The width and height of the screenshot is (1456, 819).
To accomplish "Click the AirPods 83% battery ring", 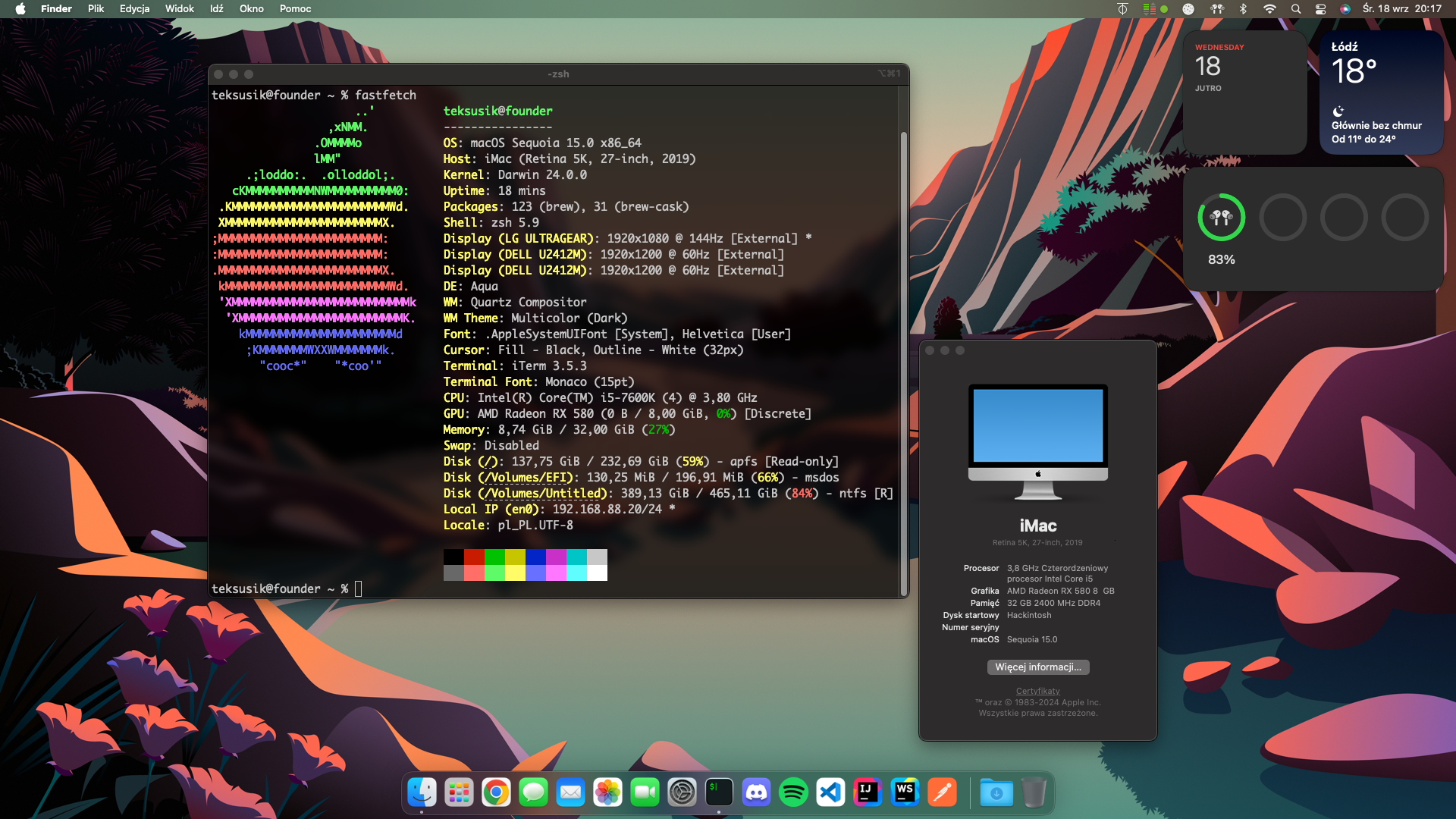I will pos(1221,218).
